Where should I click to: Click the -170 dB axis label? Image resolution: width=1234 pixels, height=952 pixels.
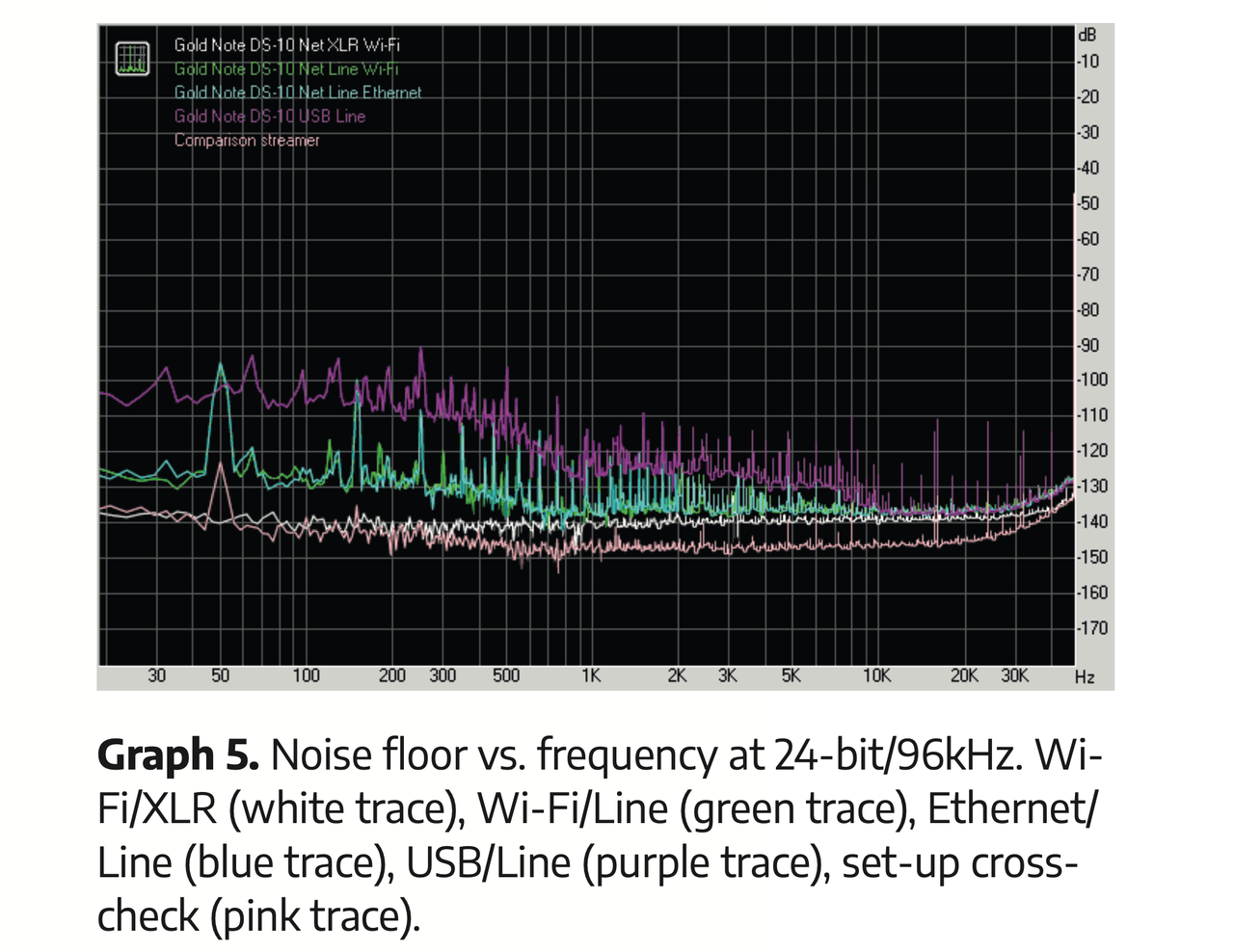coord(1092,627)
